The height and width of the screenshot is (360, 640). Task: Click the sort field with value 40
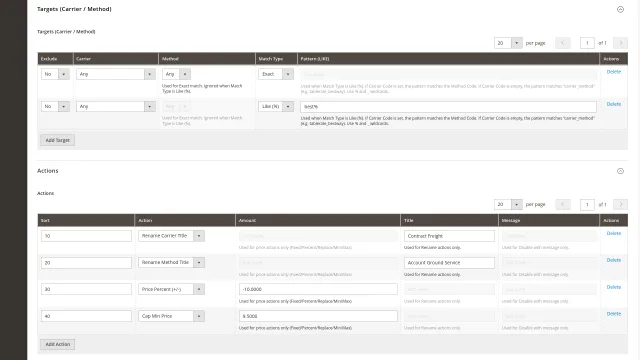click(86, 316)
